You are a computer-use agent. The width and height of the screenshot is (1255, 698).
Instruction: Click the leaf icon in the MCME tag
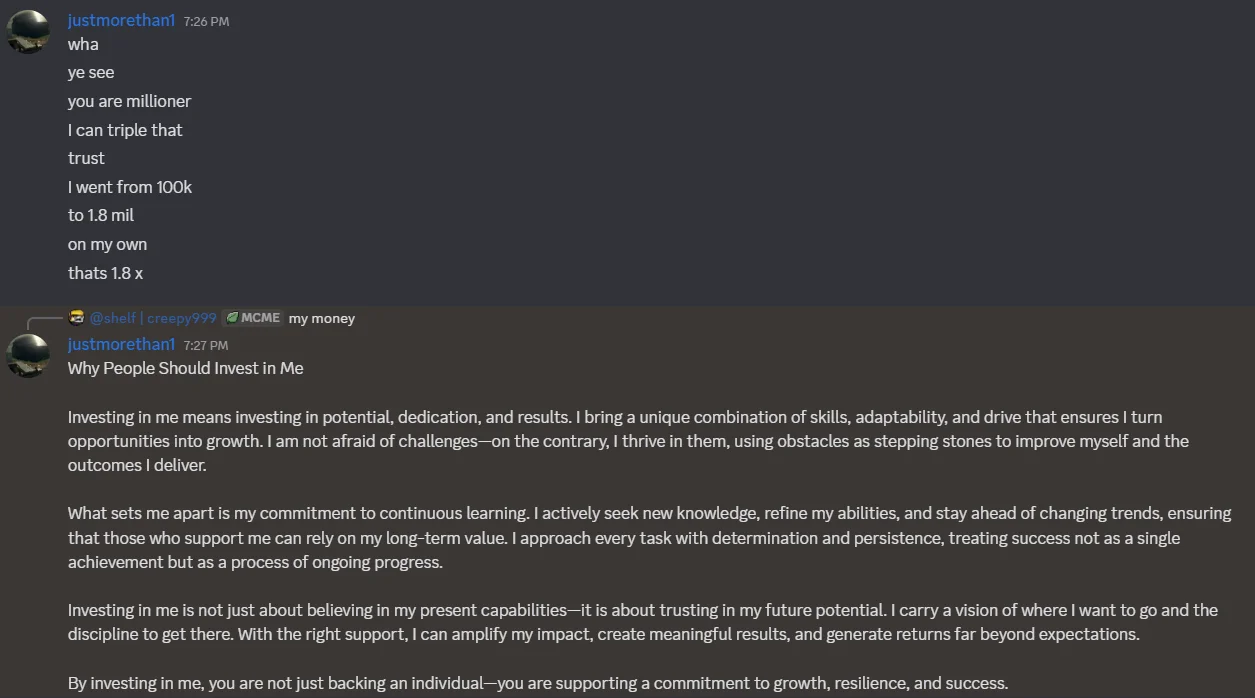[x=232, y=318]
